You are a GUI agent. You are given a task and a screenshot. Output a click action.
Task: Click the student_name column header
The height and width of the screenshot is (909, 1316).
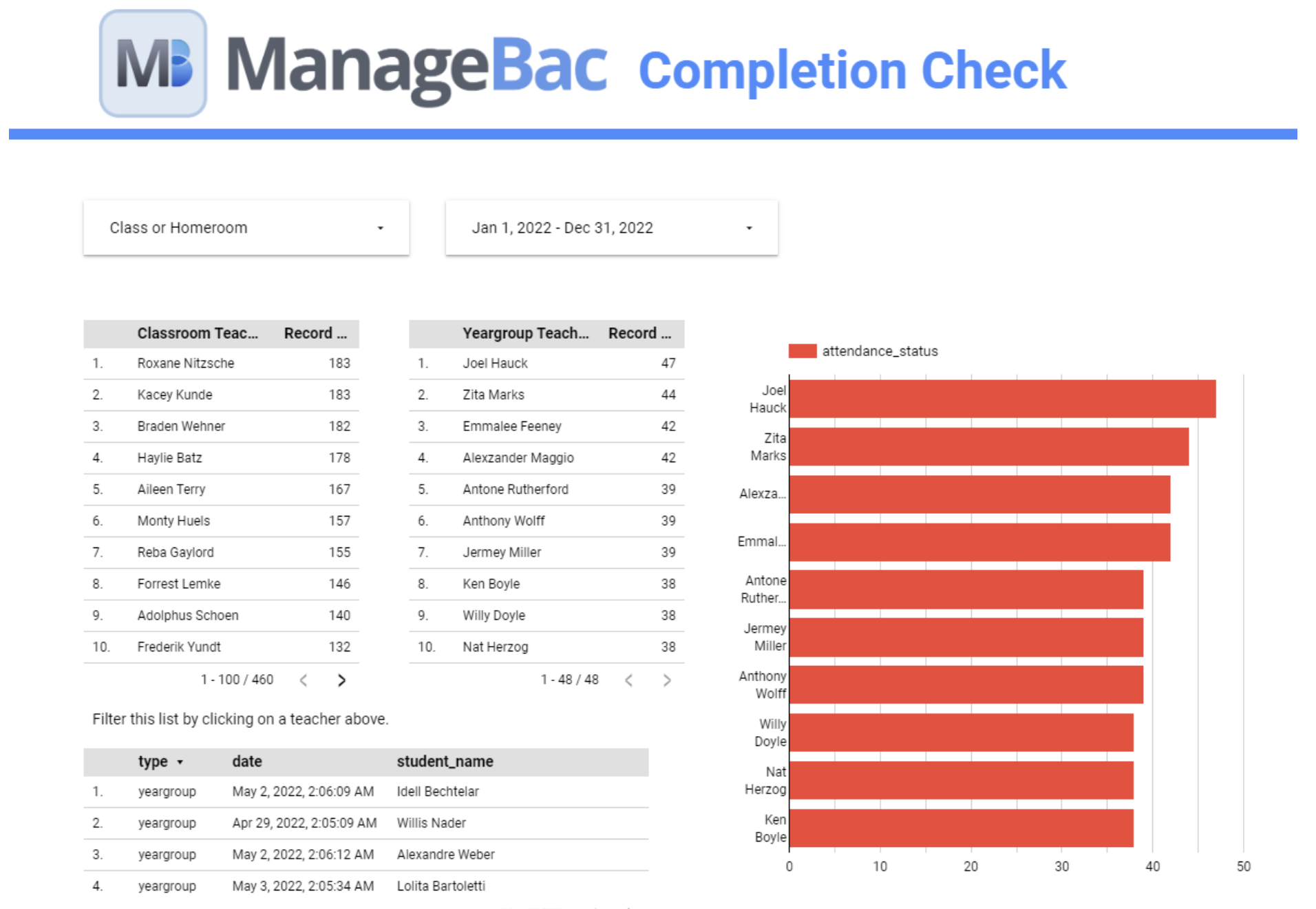tap(445, 762)
